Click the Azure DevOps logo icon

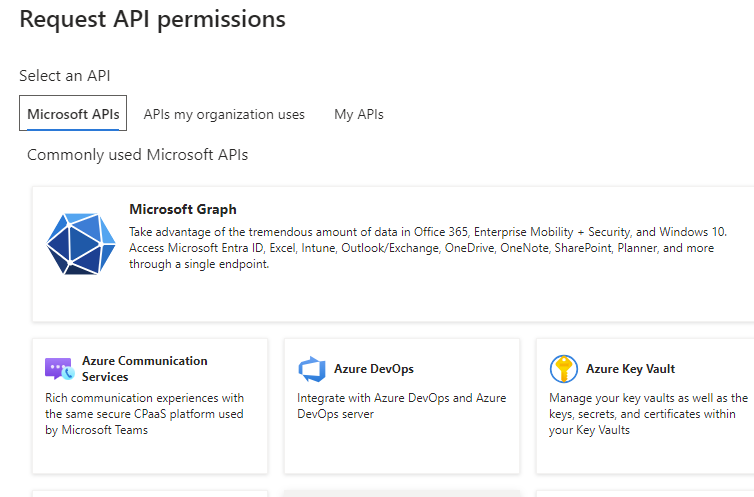coord(312,369)
